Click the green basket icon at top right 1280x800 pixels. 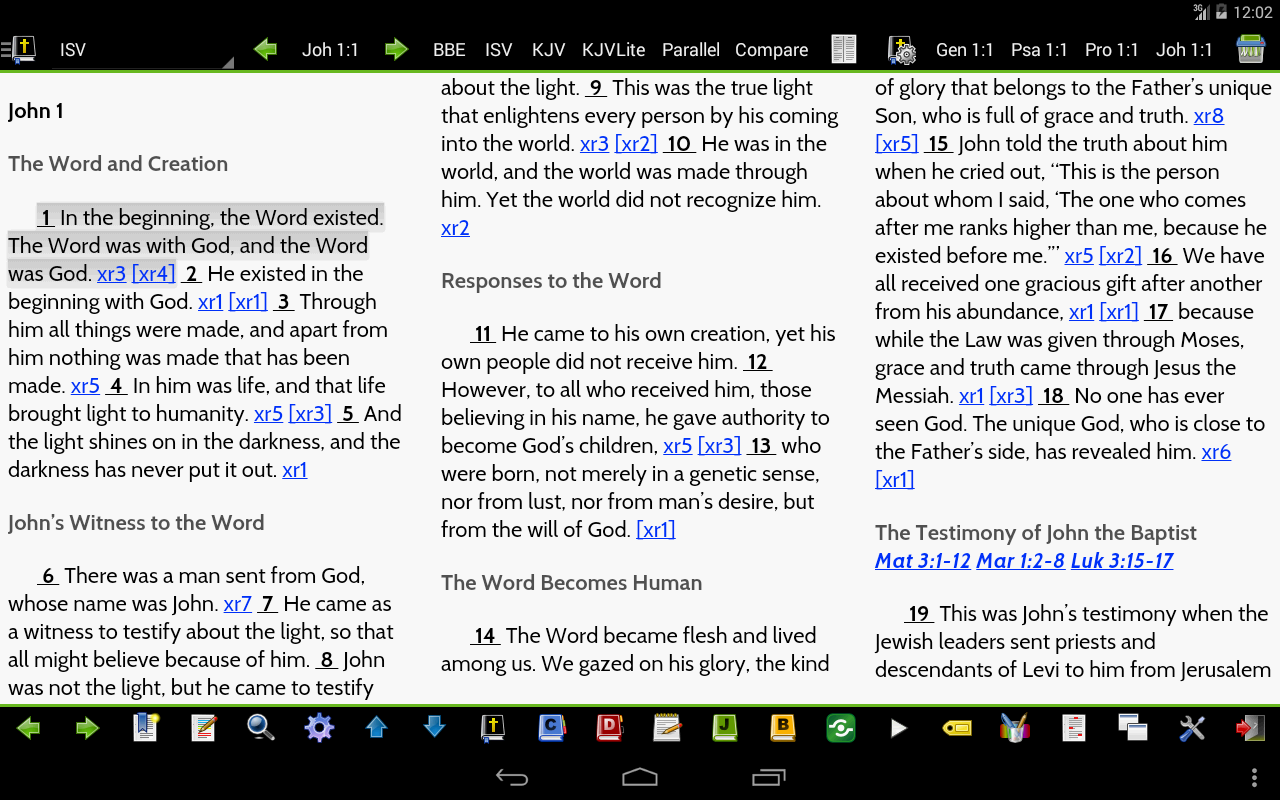[1250, 49]
